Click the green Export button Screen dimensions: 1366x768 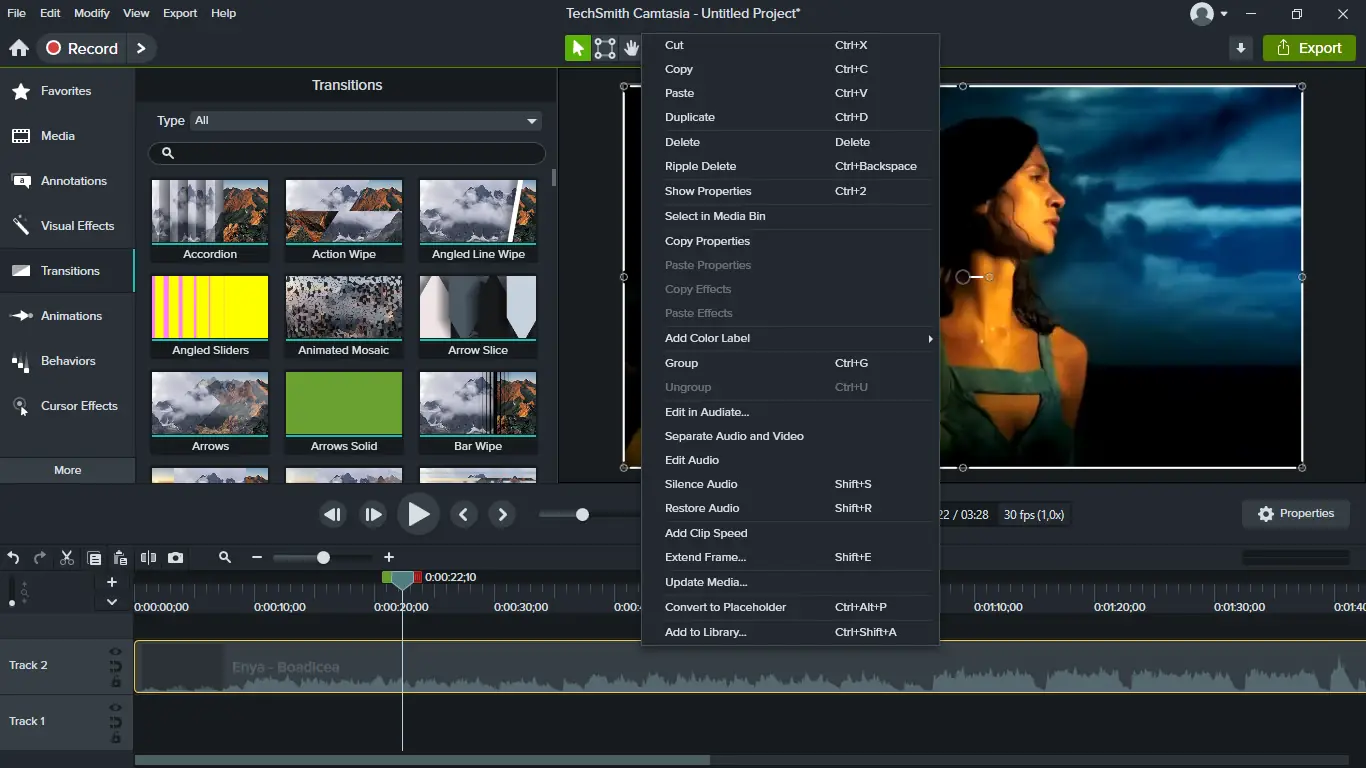coord(1309,48)
